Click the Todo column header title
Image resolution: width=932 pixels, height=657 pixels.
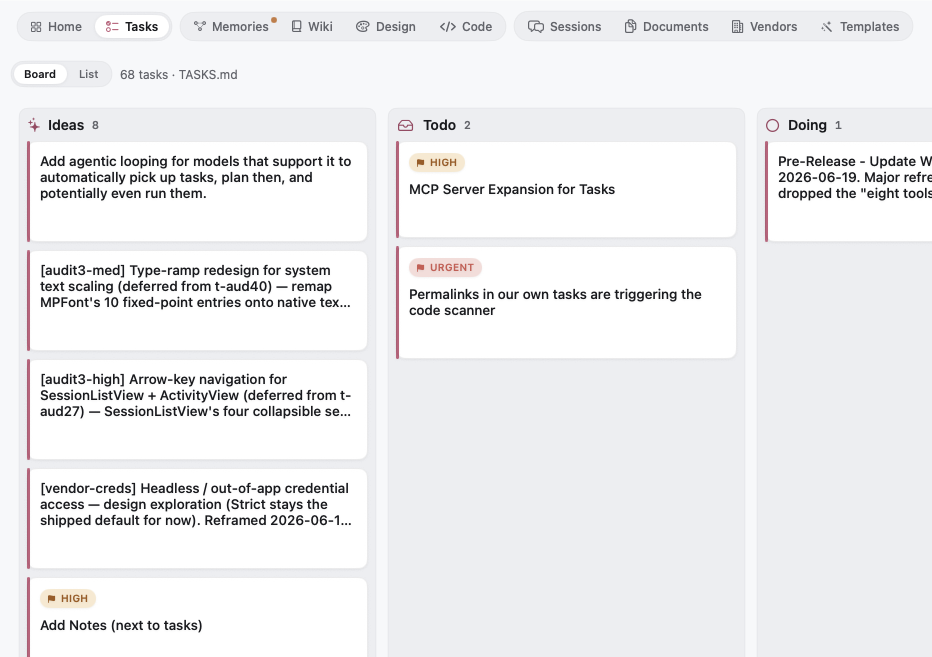[x=439, y=125]
